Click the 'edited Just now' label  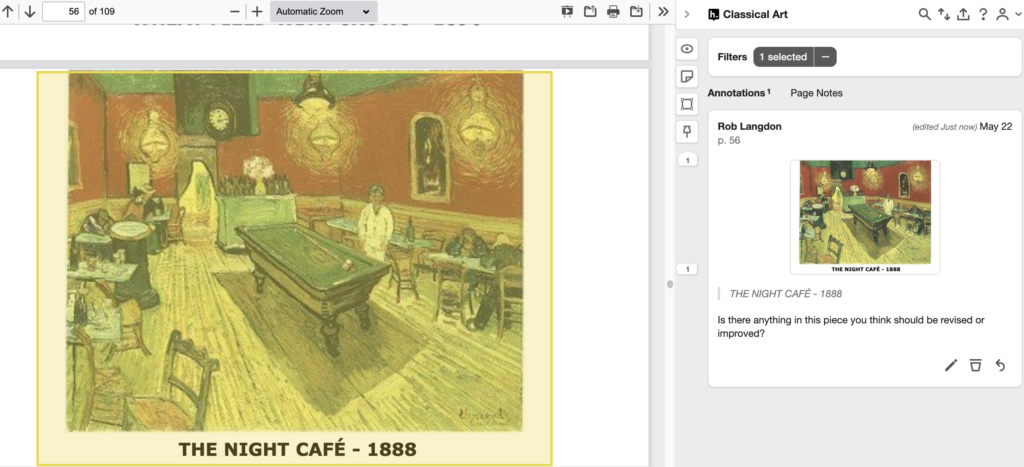944,127
